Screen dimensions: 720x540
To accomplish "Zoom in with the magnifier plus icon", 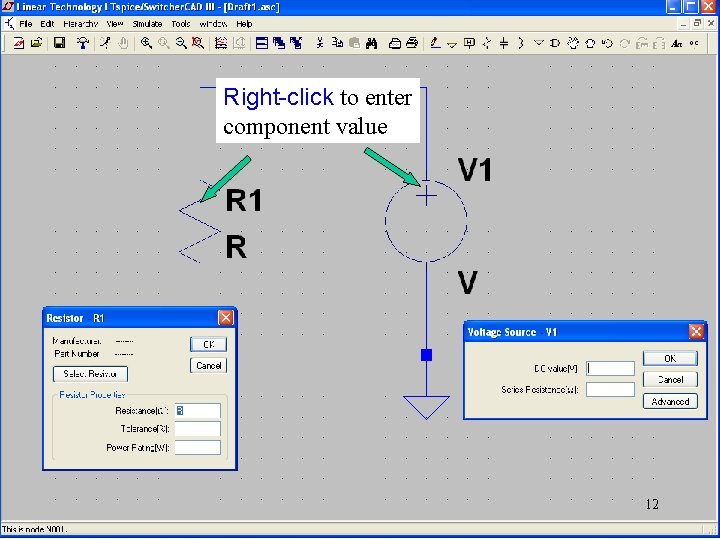I will (146, 43).
